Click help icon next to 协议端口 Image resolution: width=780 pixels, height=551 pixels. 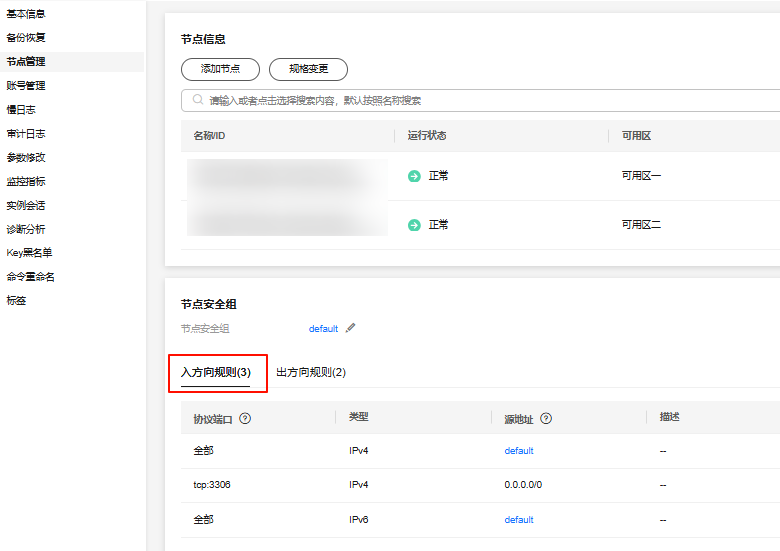(245, 418)
